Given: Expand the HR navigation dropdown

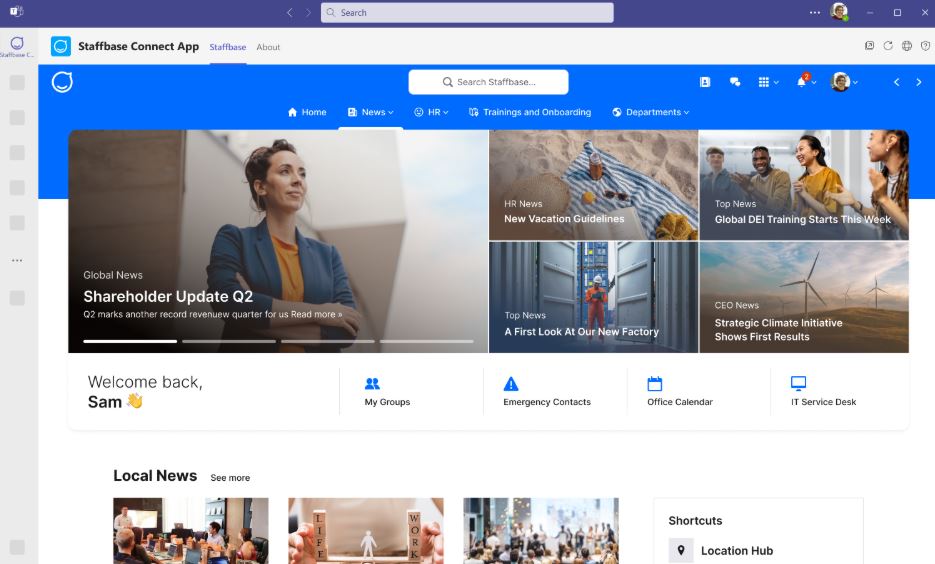Looking at the screenshot, I should [x=432, y=112].
